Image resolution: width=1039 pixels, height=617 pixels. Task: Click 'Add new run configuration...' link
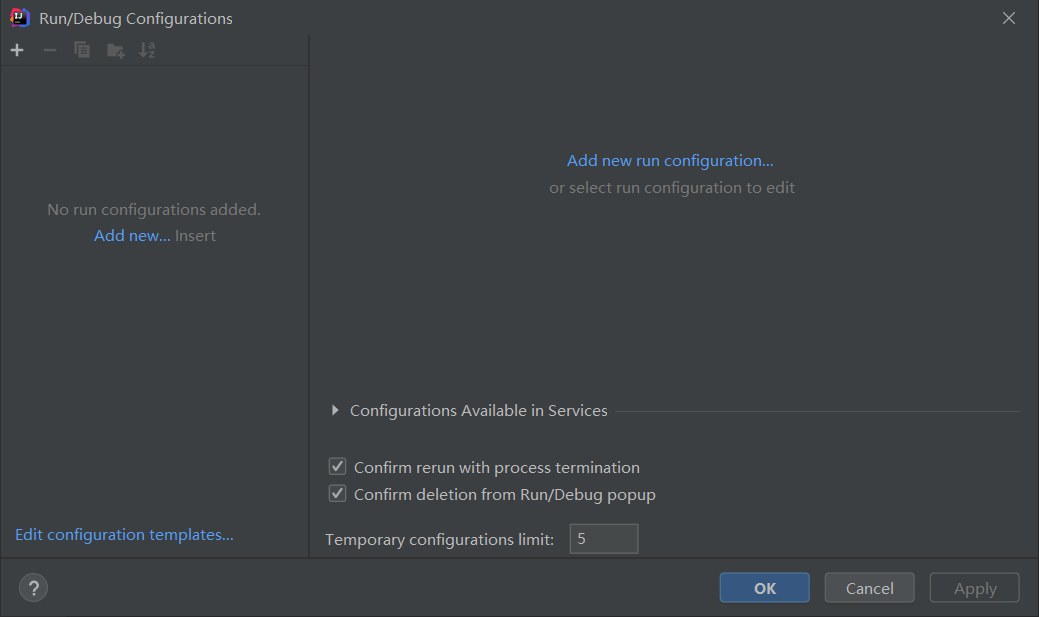(670, 160)
